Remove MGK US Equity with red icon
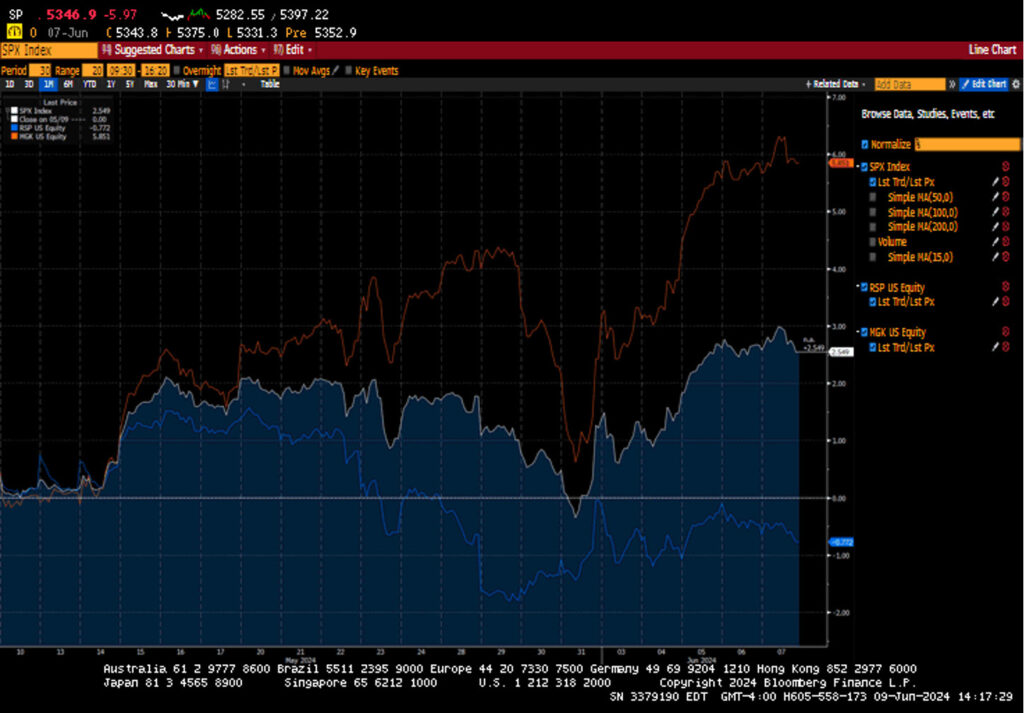Image resolution: width=1024 pixels, height=713 pixels. (1006, 332)
